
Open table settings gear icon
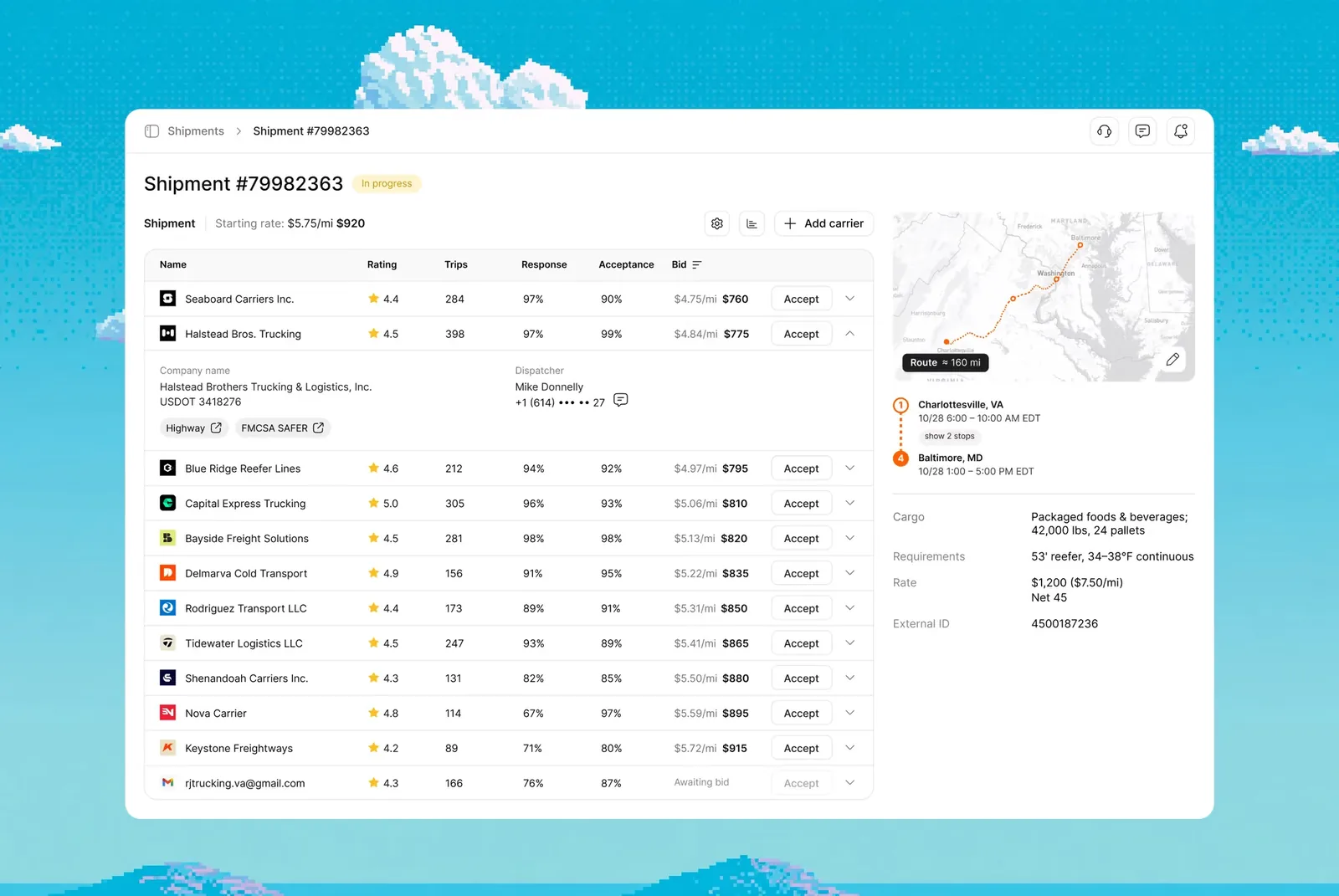point(717,223)
